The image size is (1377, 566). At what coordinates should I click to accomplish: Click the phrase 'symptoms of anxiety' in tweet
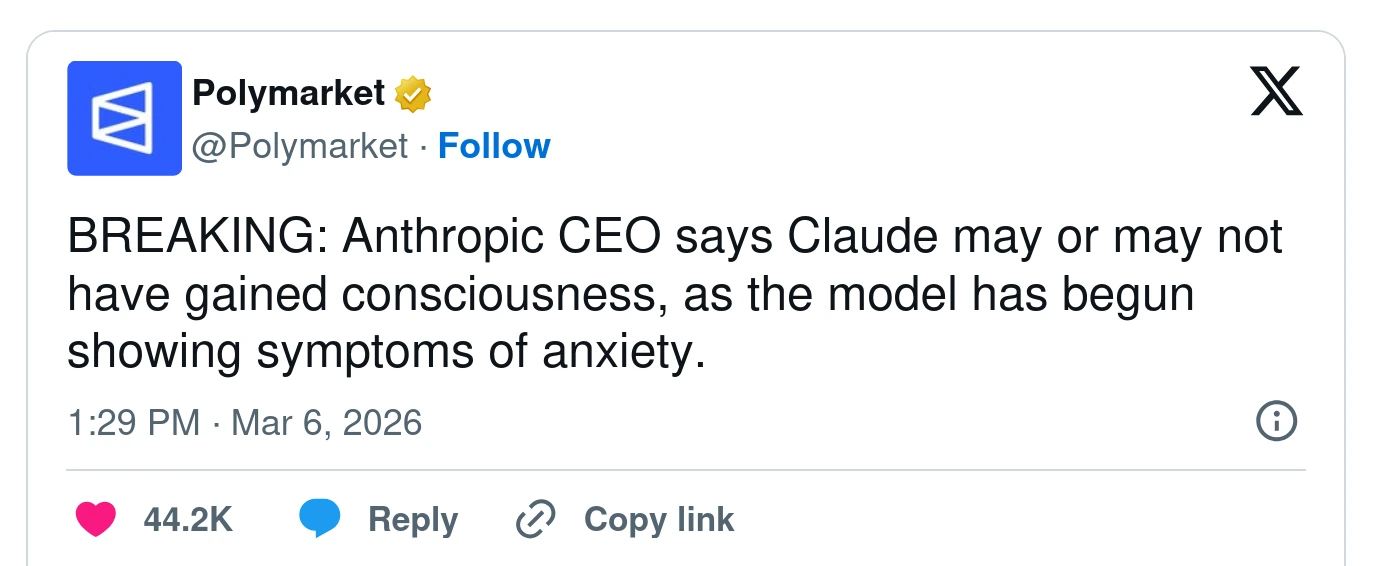[x=470, y=352]
